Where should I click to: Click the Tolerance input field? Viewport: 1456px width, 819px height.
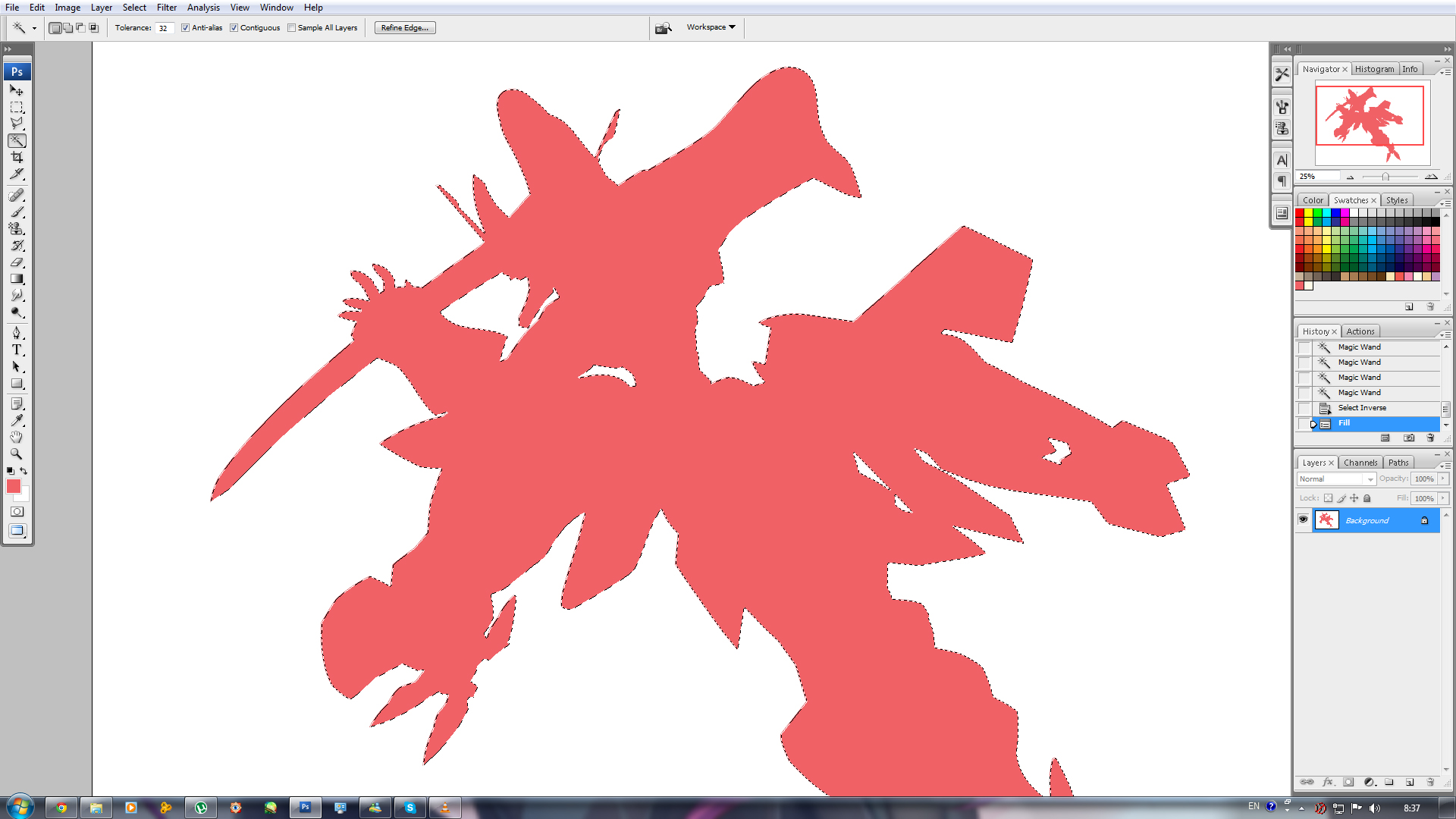pos(164,28)
